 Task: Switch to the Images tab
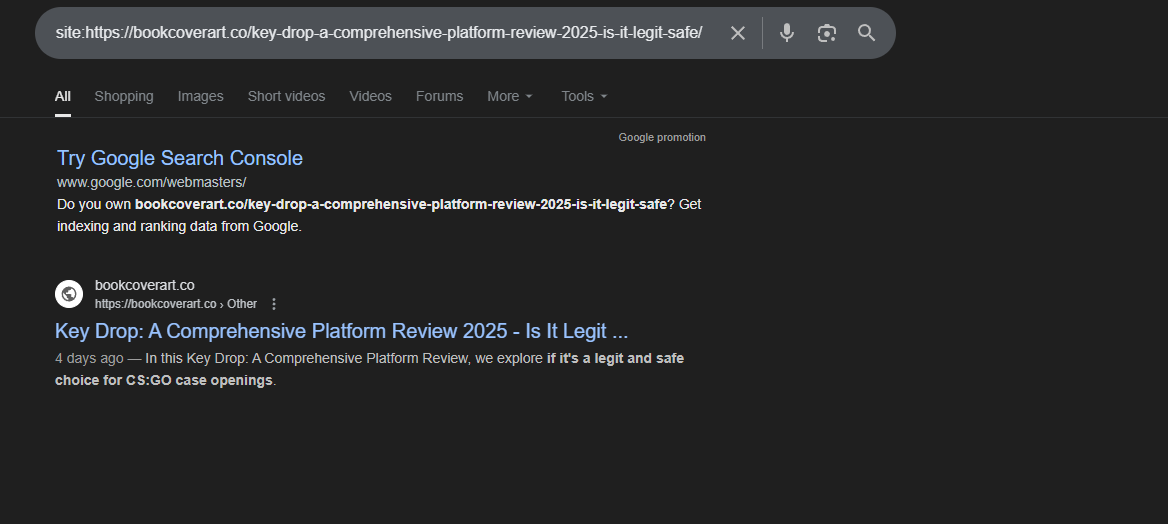200,96
